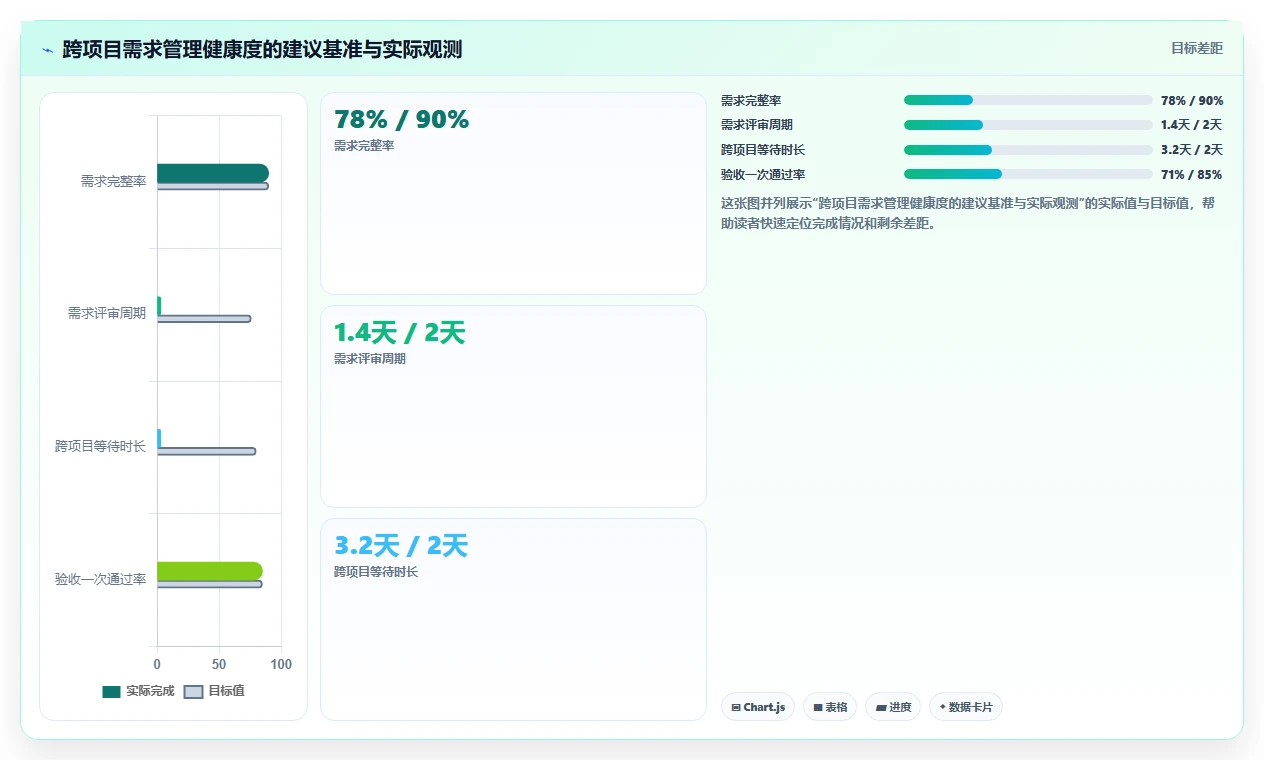Image resolution: width=1264 pixels, height=760 pixels.
Task: Click the lime green 验收一次通过率 actual bar
Action: point(210,571)
